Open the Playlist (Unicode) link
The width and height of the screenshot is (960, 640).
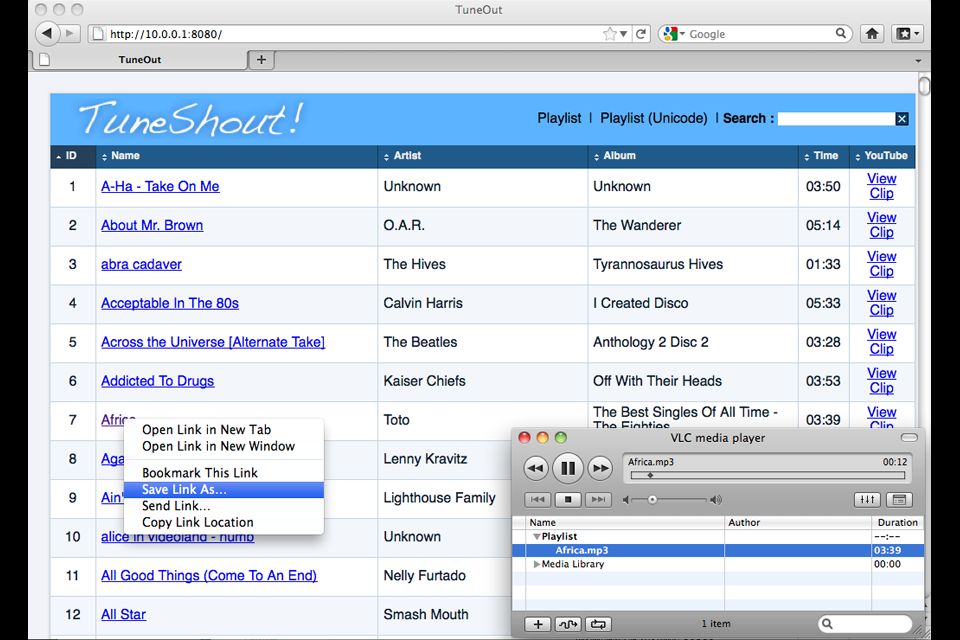[x=653, y=118]
